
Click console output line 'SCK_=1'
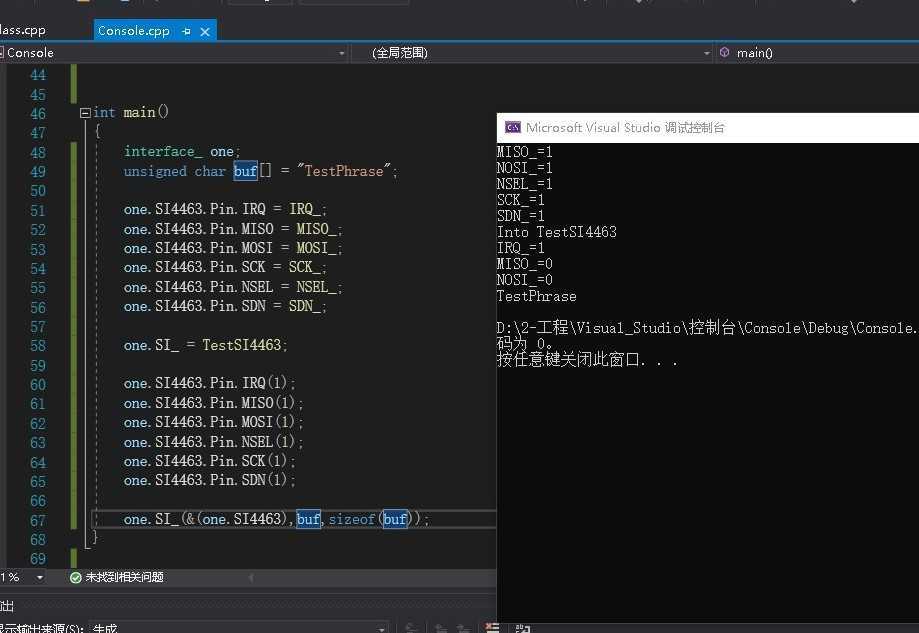pyautogui.click(x=521, y=200)
